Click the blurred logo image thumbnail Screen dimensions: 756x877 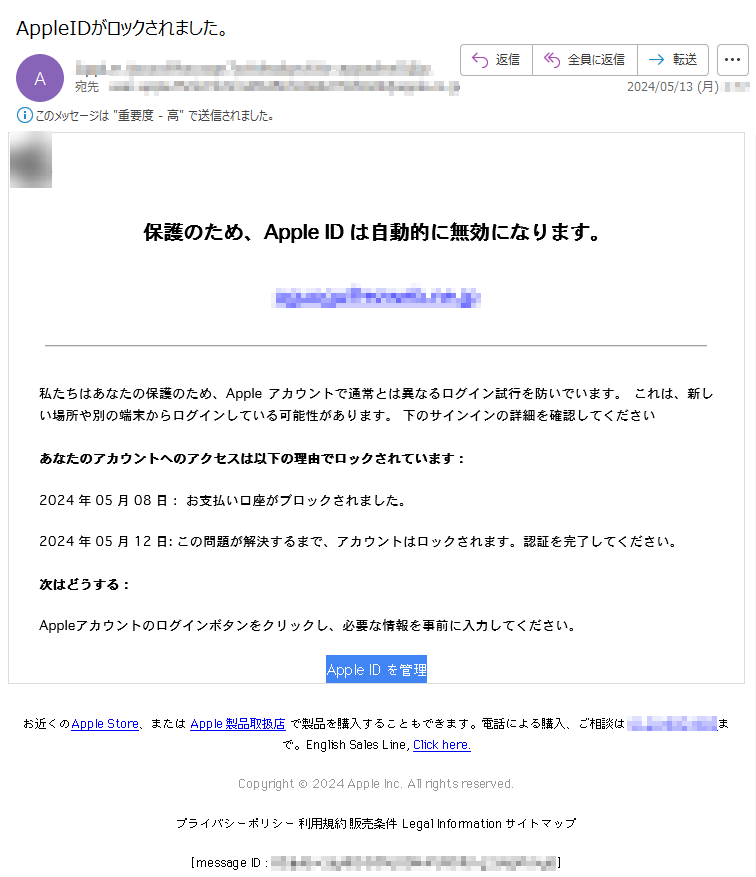[x=31, y=160]
